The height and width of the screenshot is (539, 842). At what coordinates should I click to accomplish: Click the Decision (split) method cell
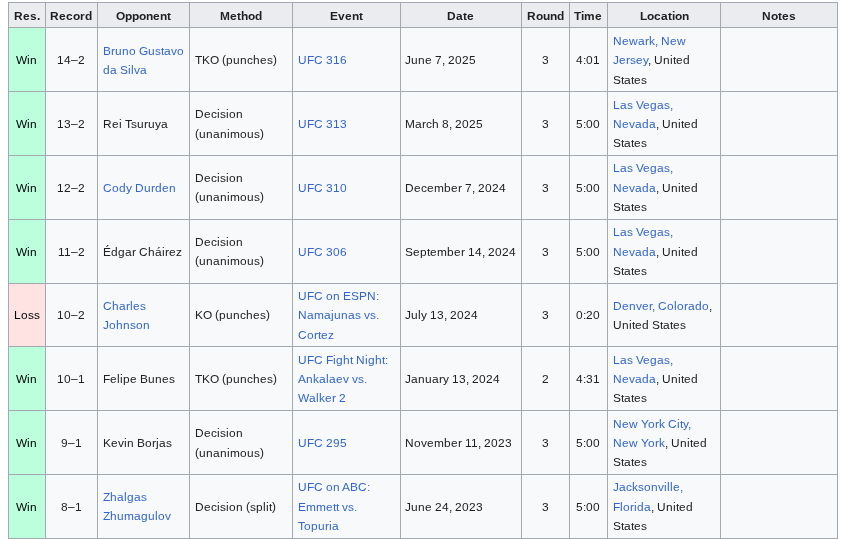click(241, 506)
